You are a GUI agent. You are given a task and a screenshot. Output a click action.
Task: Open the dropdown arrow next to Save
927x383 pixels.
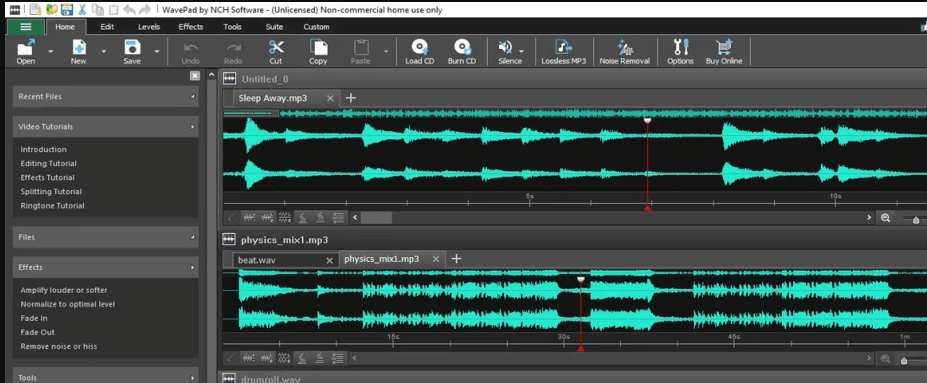[x=157, y=51]
